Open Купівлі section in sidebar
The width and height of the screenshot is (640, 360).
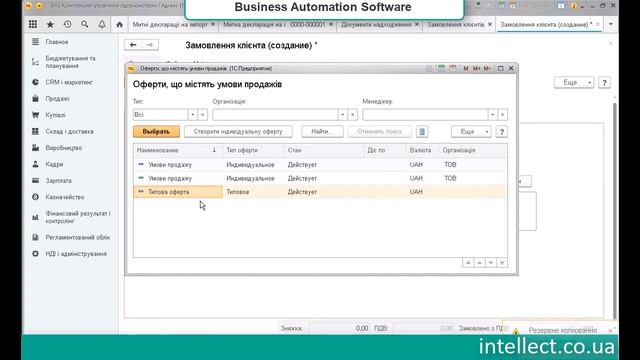pos(56,115)
